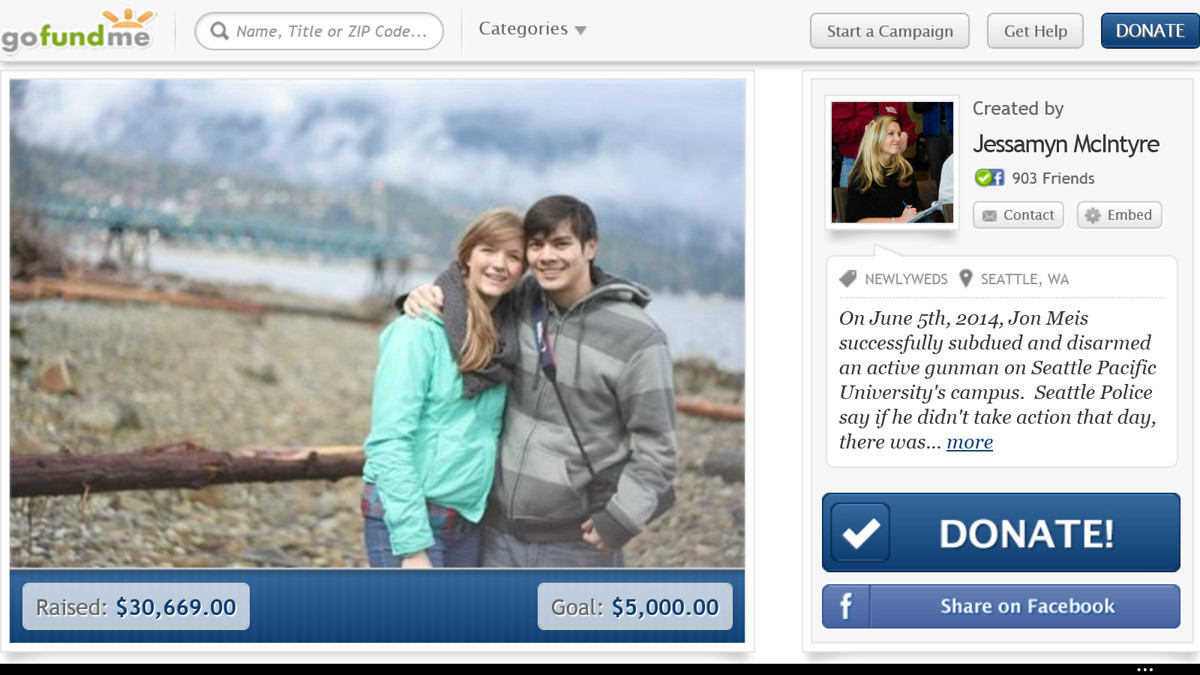Image resolution: width=1200 pixels, height=675 pixels.
Task: Click the magnifier icon in search box
Action: tap(220, 32)
